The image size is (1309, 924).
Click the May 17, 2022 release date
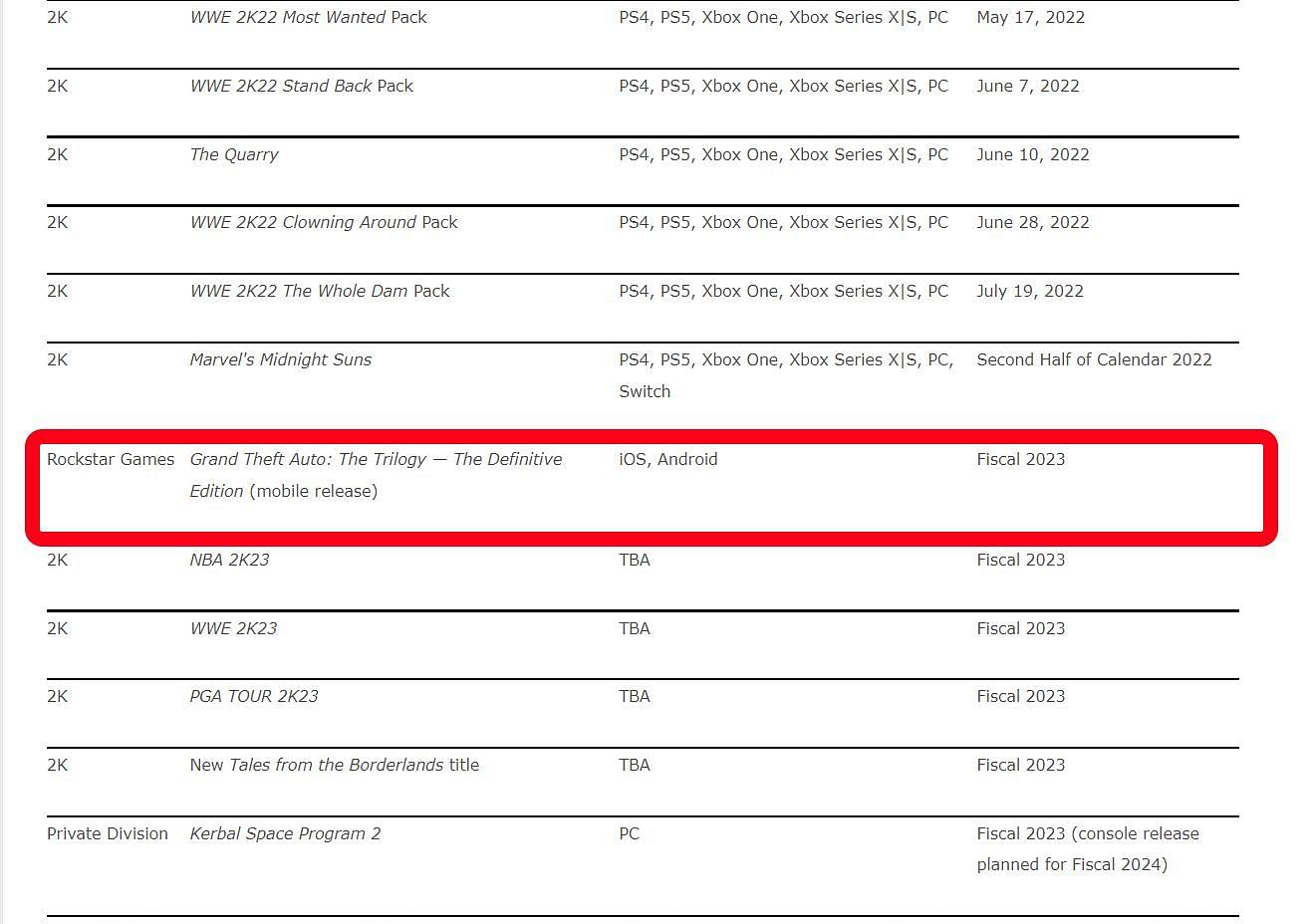(1030, 17)
